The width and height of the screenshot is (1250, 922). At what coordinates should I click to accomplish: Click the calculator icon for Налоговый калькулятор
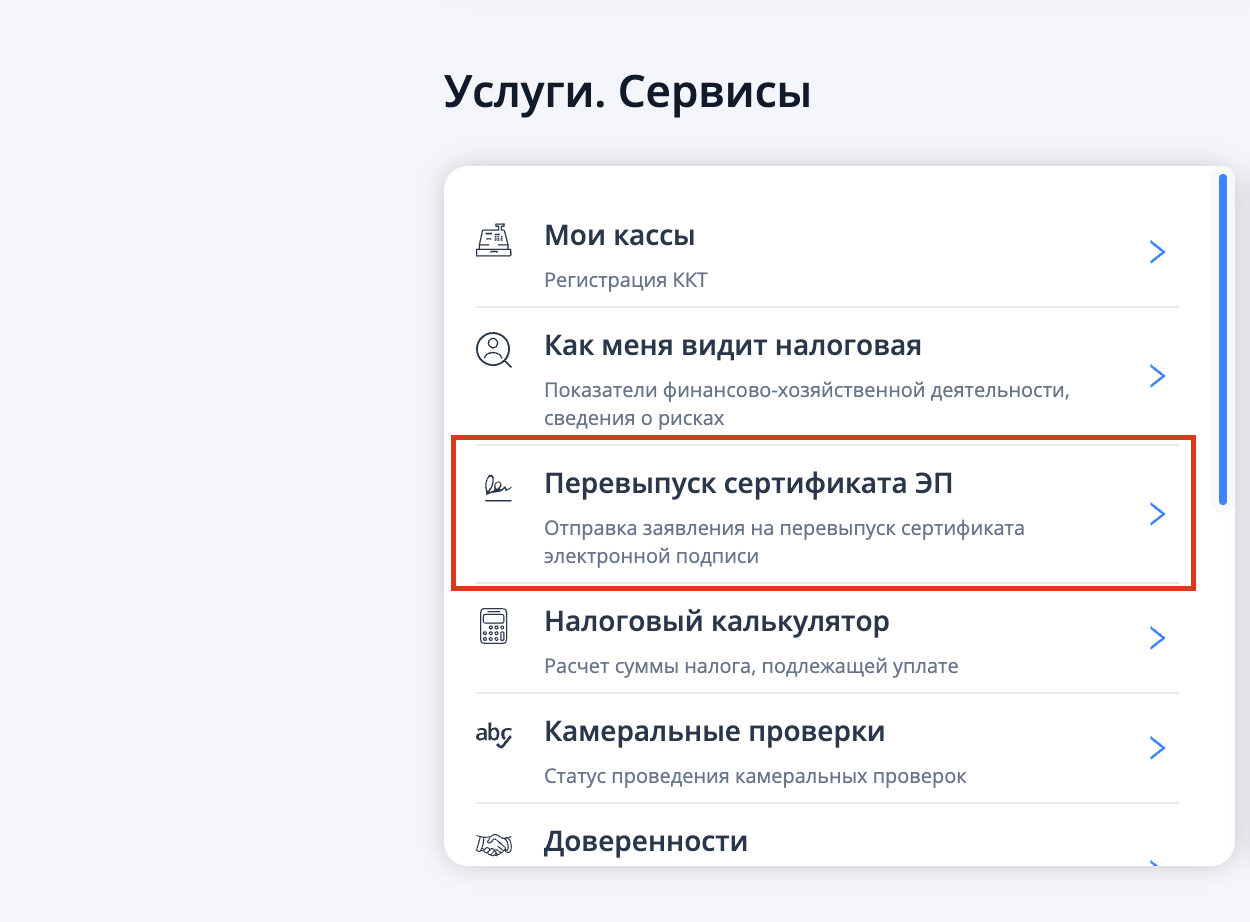point(493,626)
